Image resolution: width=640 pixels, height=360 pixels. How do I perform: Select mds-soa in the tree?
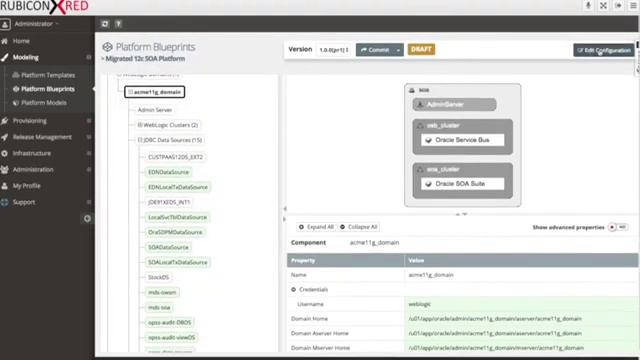coord(159,307)
